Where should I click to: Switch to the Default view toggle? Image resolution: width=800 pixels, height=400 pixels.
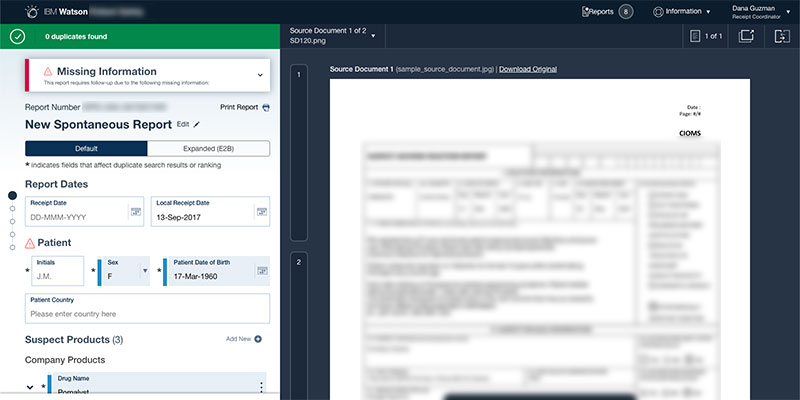tap(86, 148)
